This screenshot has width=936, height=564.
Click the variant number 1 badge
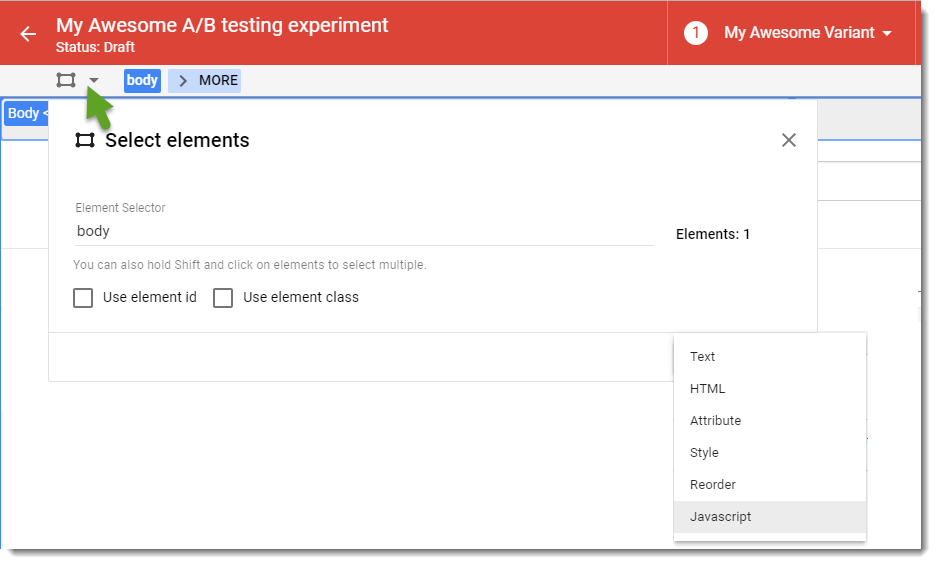(x=695, y=33)
